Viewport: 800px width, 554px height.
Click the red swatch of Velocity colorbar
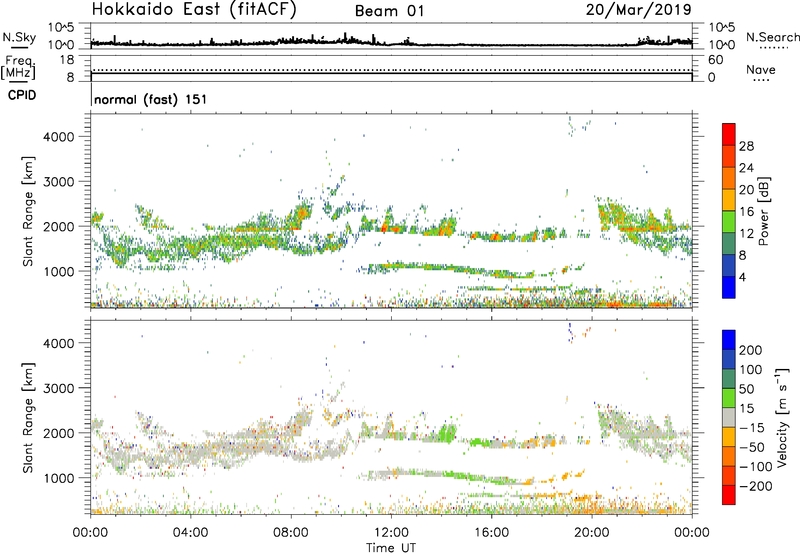coord(729,495)
